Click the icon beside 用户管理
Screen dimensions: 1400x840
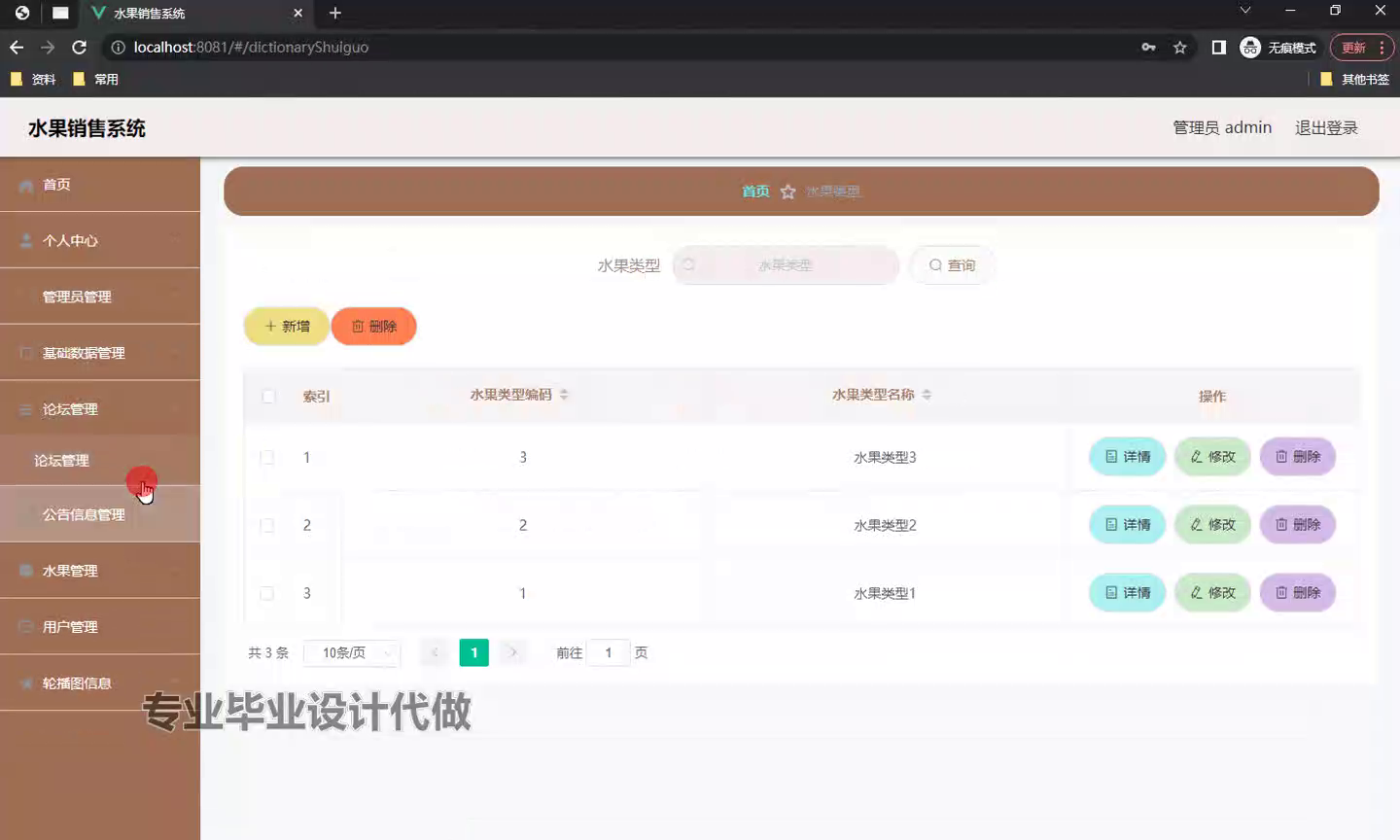[26, 627]
